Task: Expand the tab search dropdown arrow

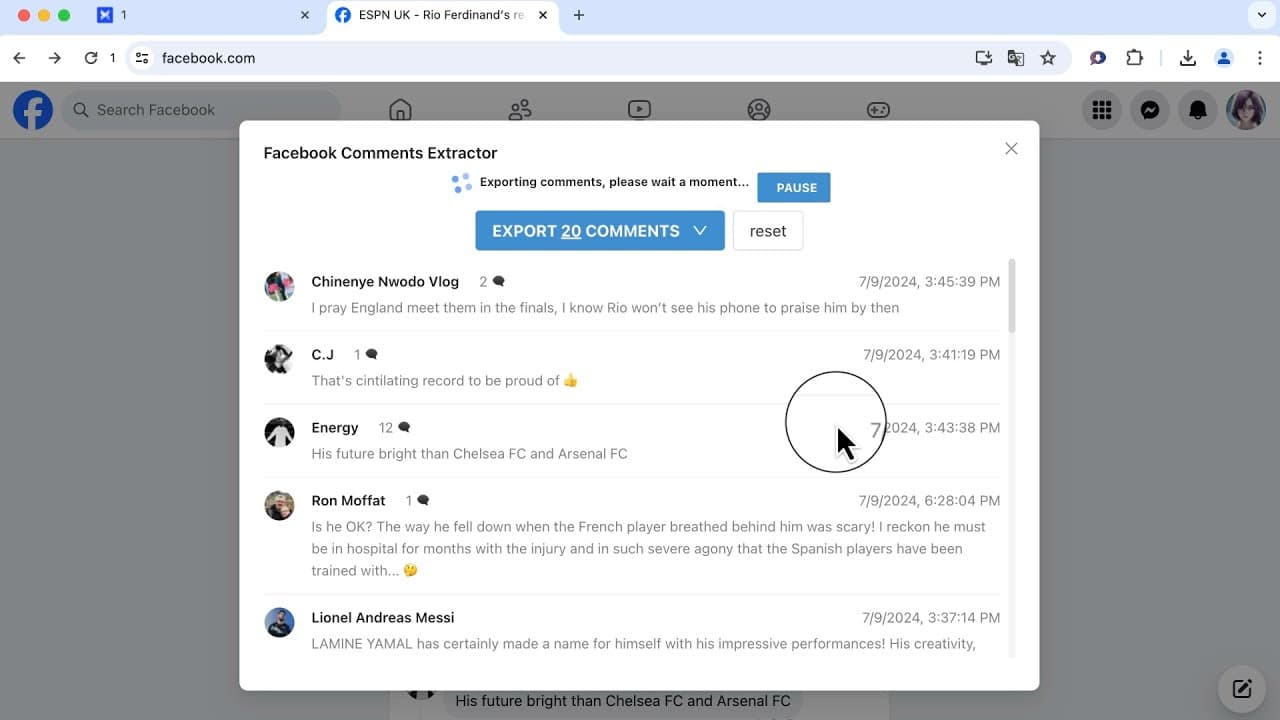Action: point(1260,15)
